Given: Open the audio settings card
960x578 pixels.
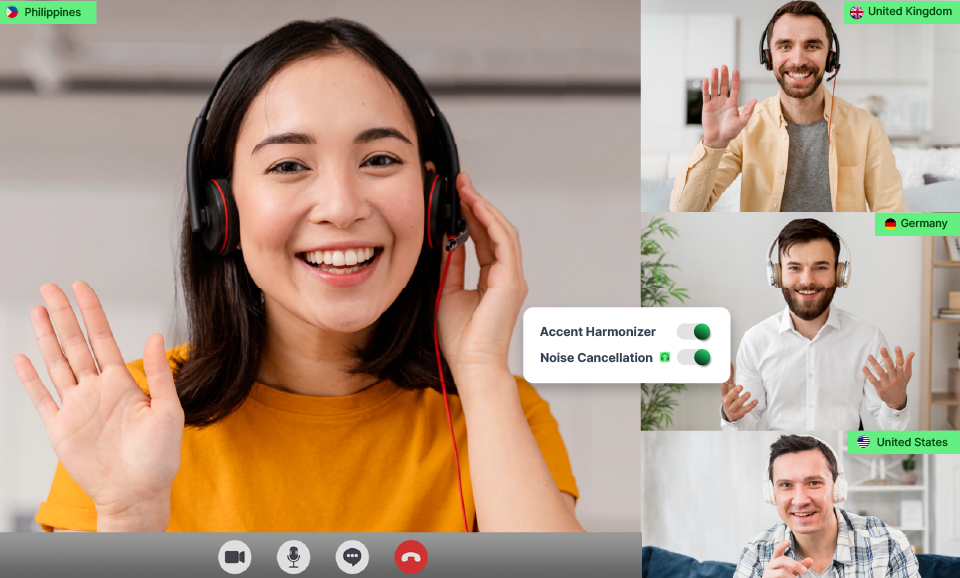Looking at the screenshot, I should (x=628, y=344).
